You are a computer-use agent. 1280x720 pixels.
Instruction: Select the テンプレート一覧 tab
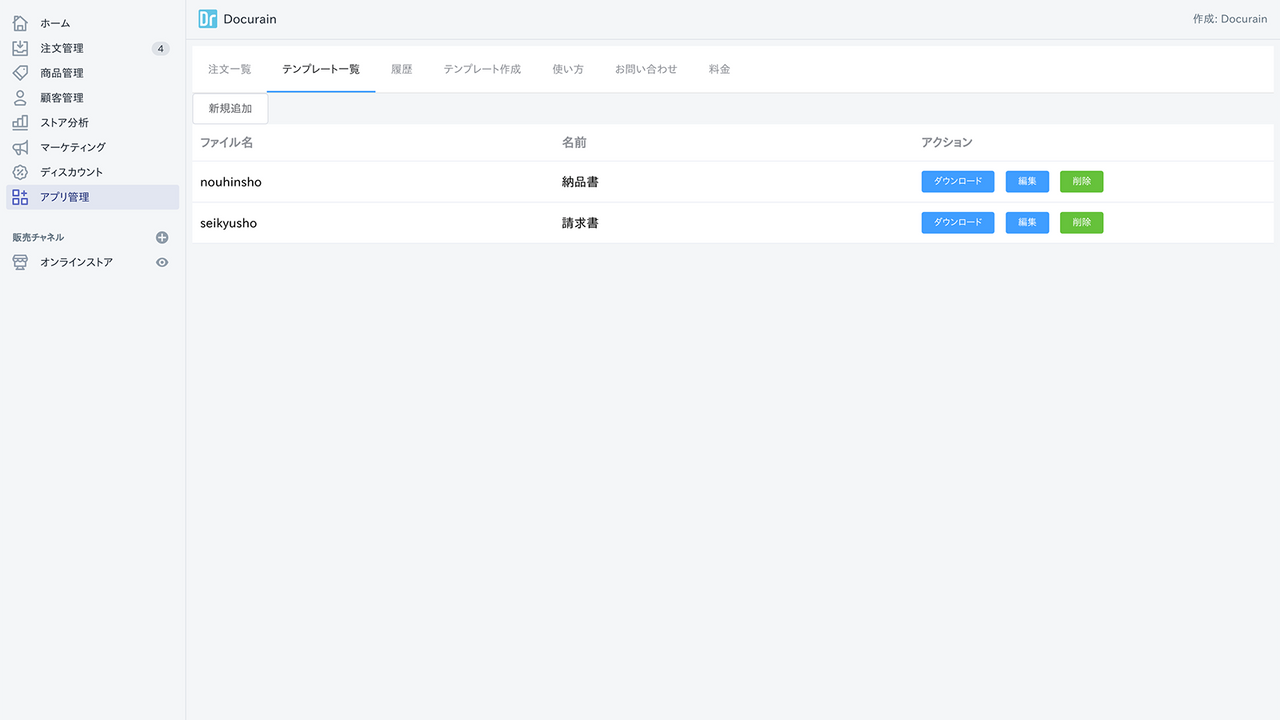point(321,69)
